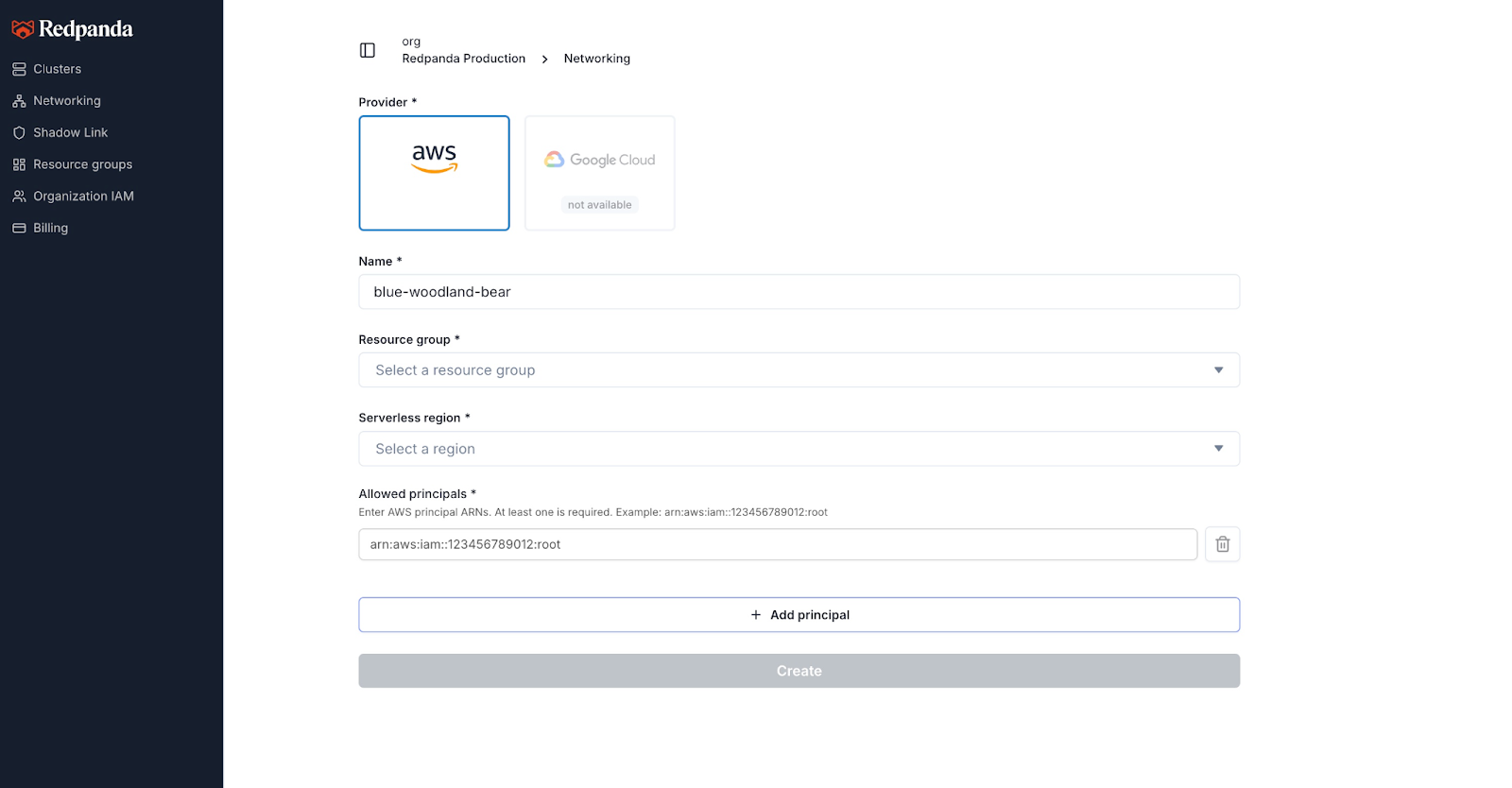
Task: Click the Create button
Action: [799, 671]
